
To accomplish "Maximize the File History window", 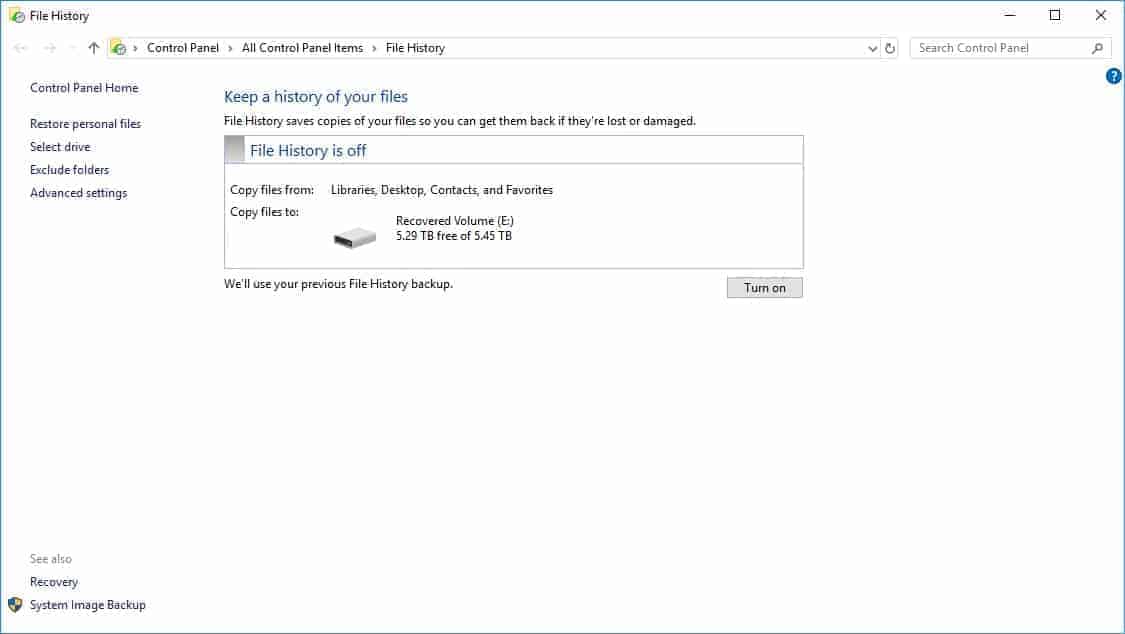I will (1055, 15).
